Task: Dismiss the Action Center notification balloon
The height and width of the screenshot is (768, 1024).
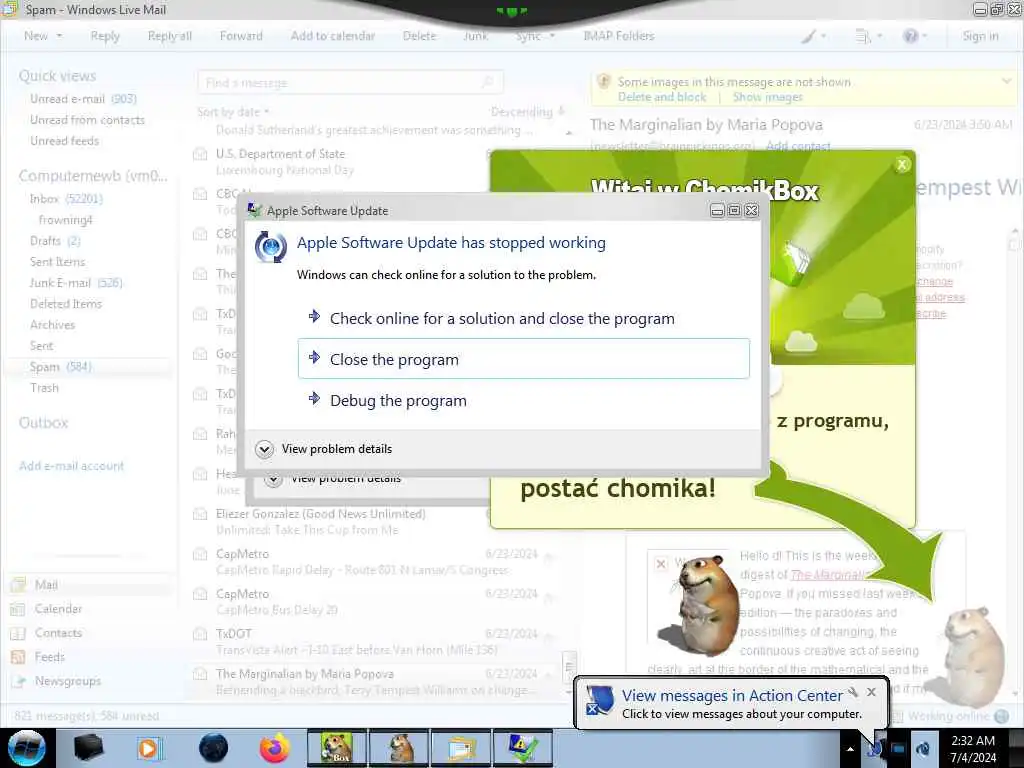Action: [x=871, y=692]
